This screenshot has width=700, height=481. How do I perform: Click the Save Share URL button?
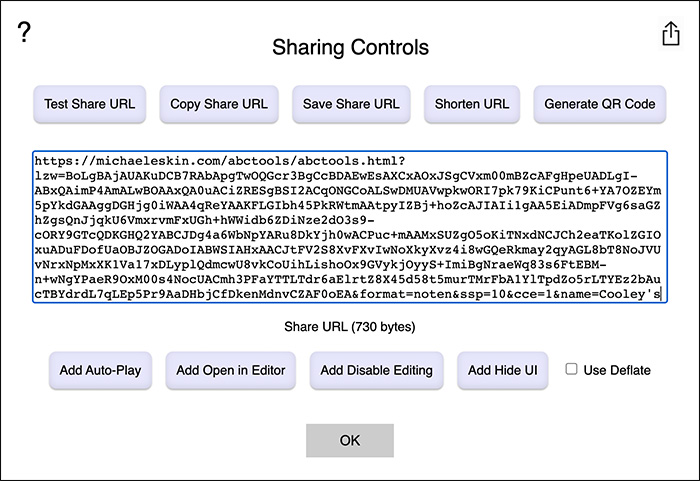point(351,104)
